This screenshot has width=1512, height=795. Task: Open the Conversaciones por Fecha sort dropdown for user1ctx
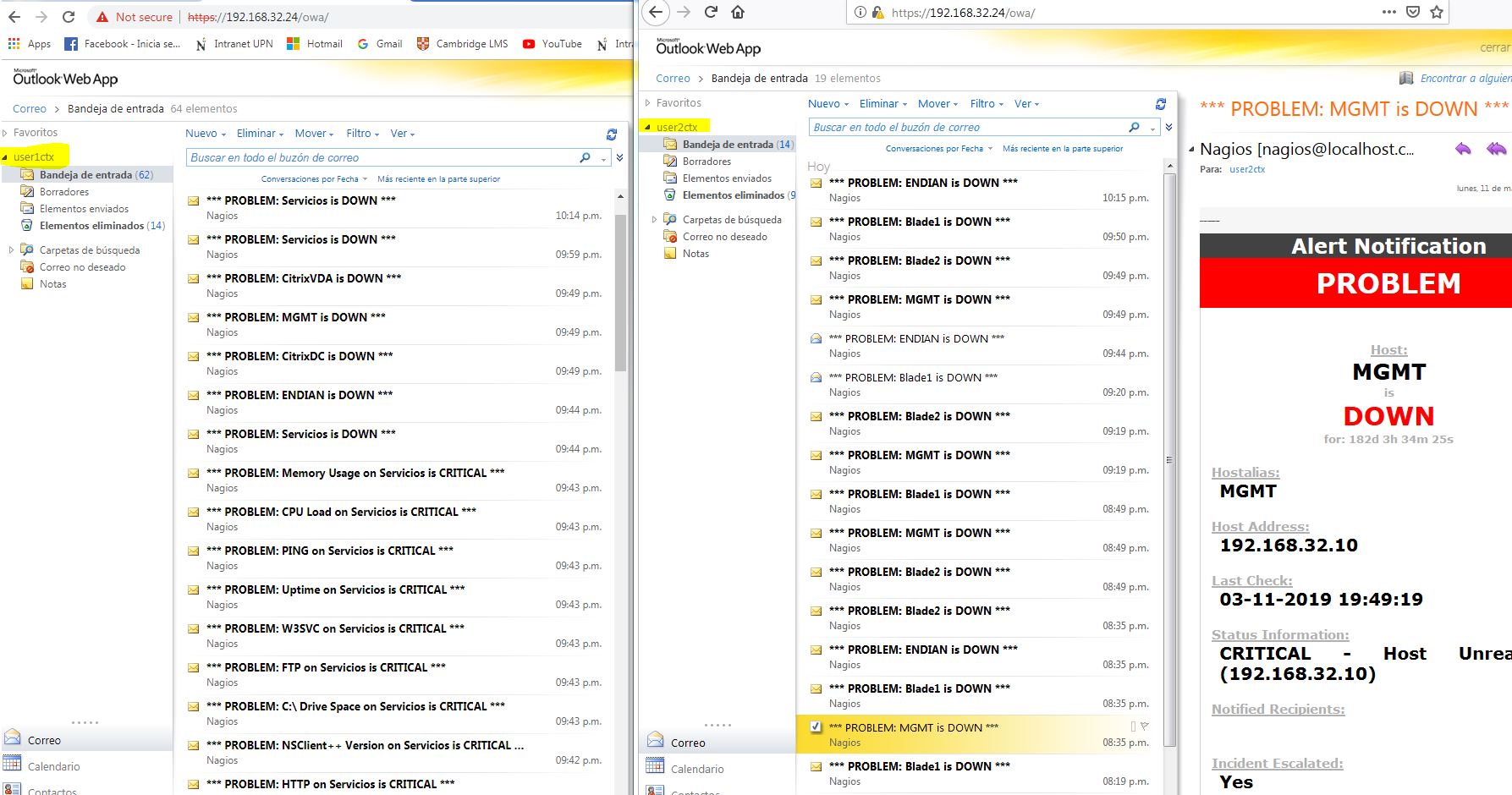tap(314, 179)
